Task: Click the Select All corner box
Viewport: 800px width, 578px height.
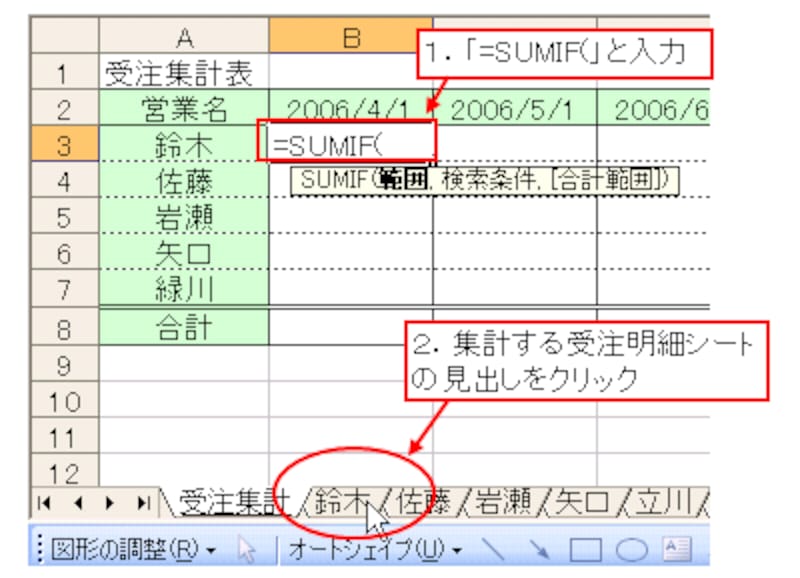Action: 64,35
